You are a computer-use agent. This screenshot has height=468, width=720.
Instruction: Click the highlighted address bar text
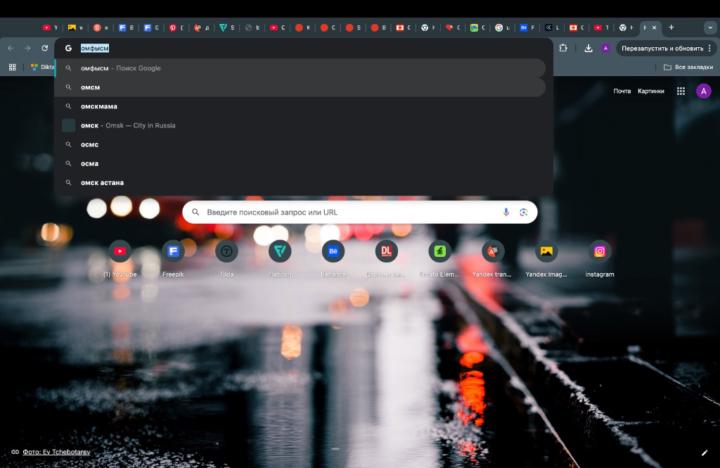coord(95,48)
